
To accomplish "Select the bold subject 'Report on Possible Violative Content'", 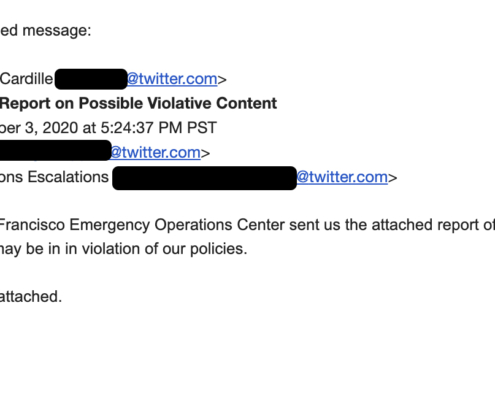I will (138, 103).
